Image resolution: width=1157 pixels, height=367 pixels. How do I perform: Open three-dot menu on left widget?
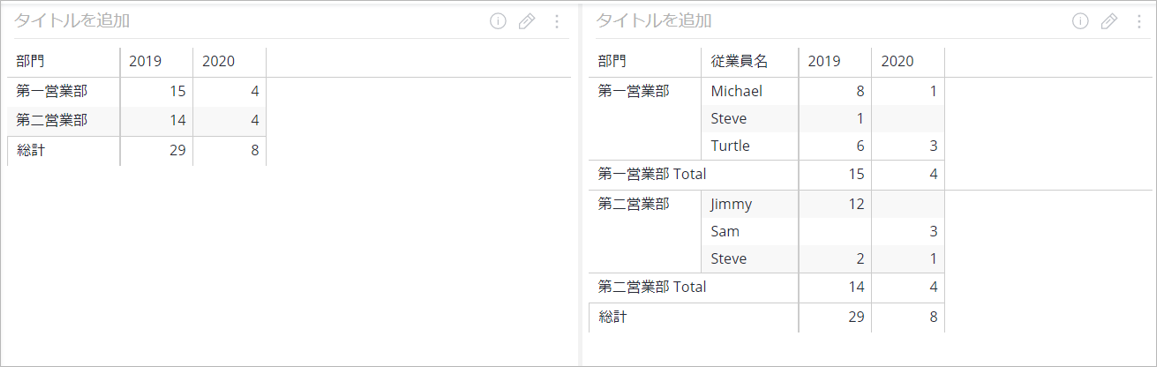point(557,21)
